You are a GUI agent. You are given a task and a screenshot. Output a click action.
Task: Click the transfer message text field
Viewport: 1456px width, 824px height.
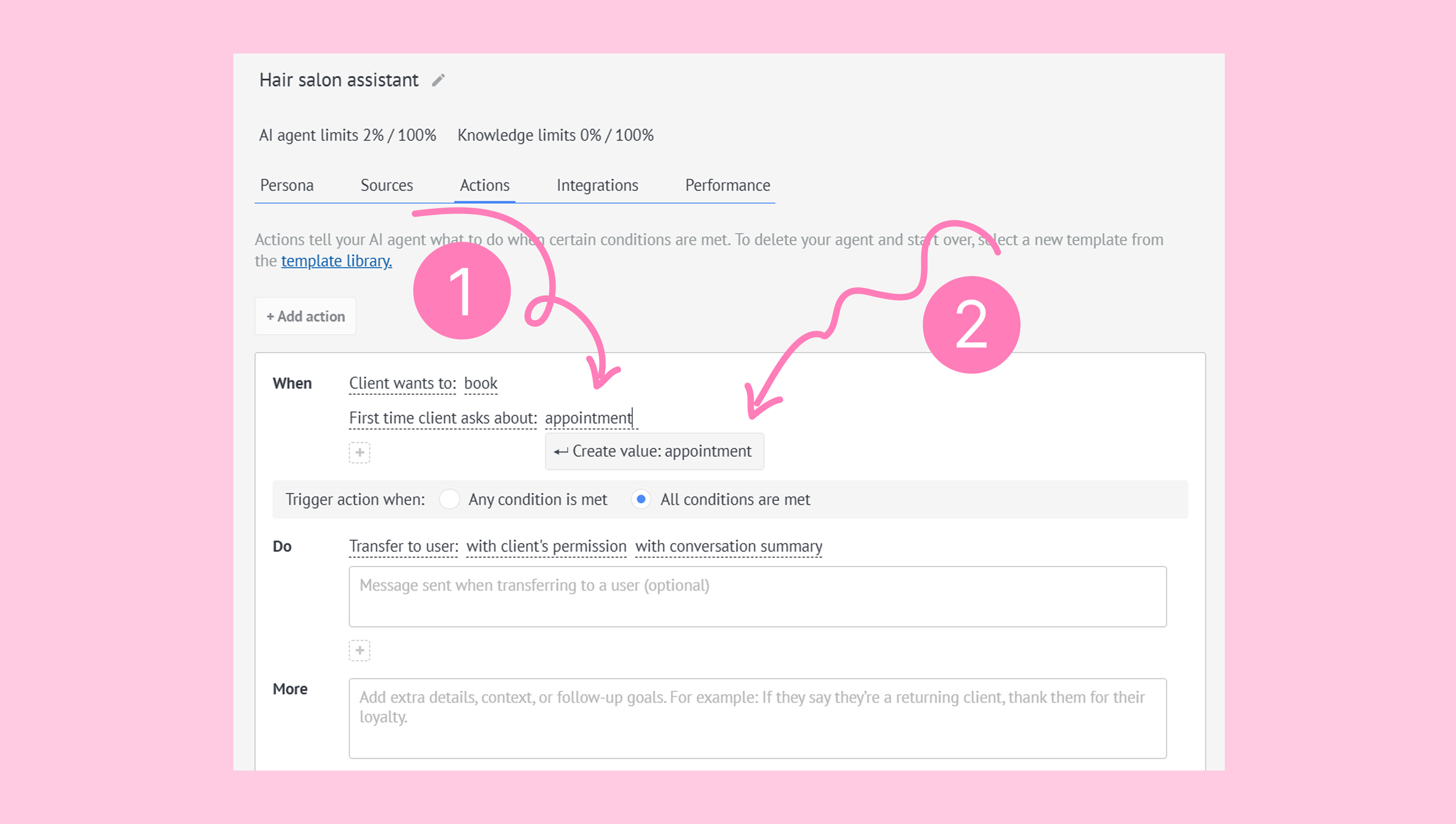click(x=757, y=597)
